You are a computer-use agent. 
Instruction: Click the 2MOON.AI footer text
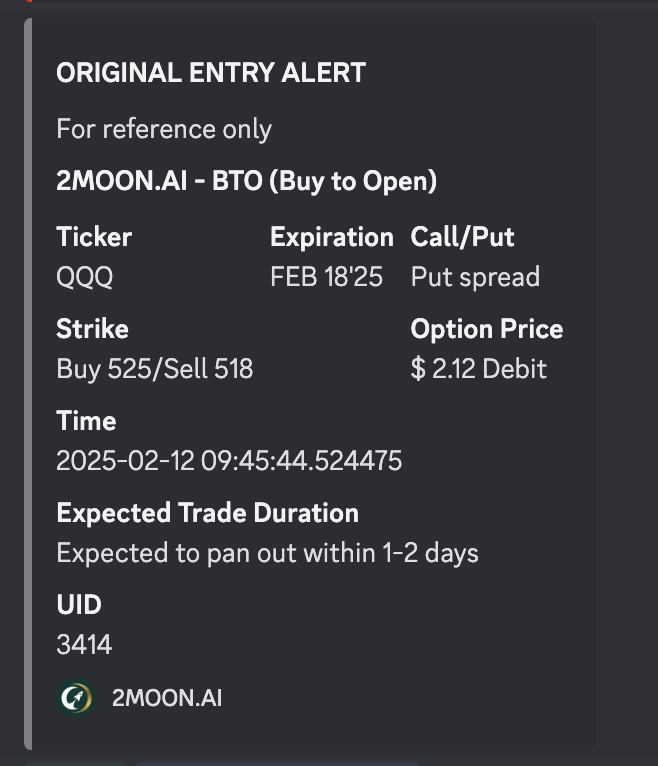pos(166,698)
